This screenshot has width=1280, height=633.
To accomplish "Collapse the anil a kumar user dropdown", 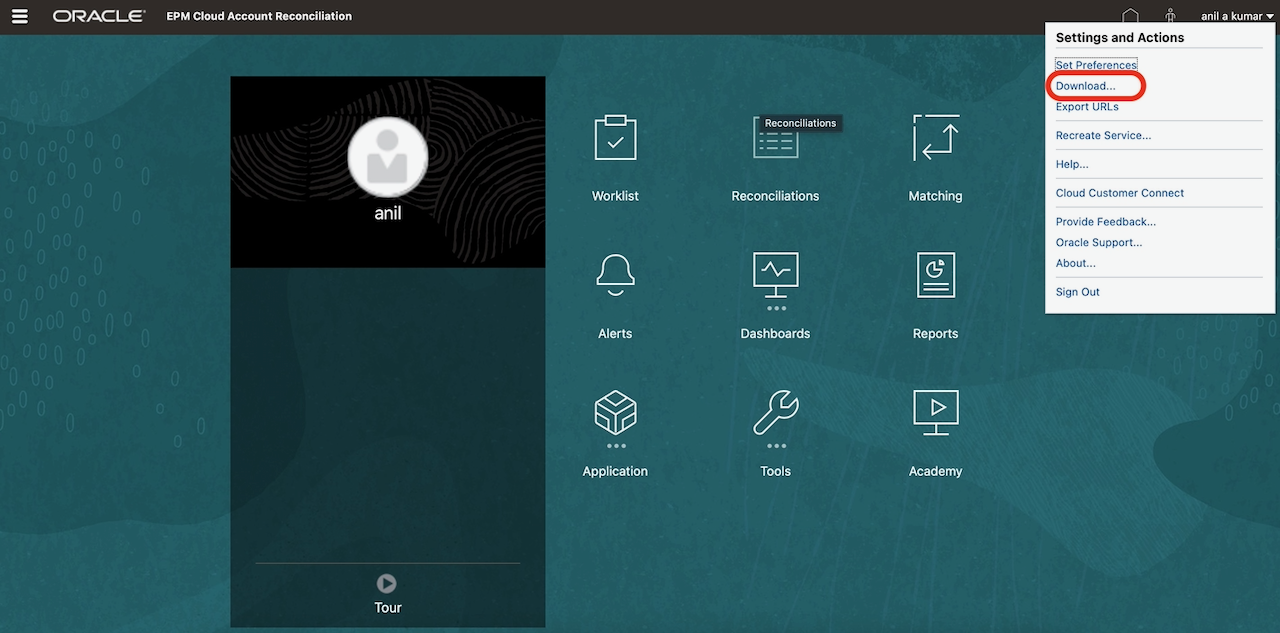I will tap(1237, 16).
